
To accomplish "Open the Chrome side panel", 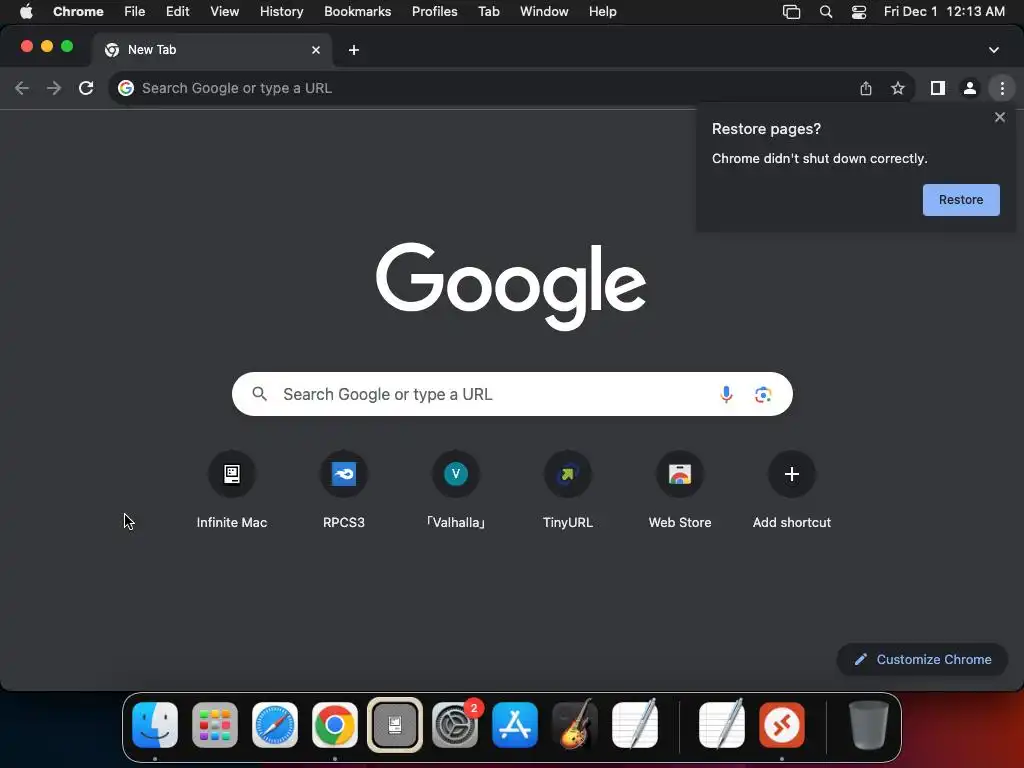I will 938,88.
